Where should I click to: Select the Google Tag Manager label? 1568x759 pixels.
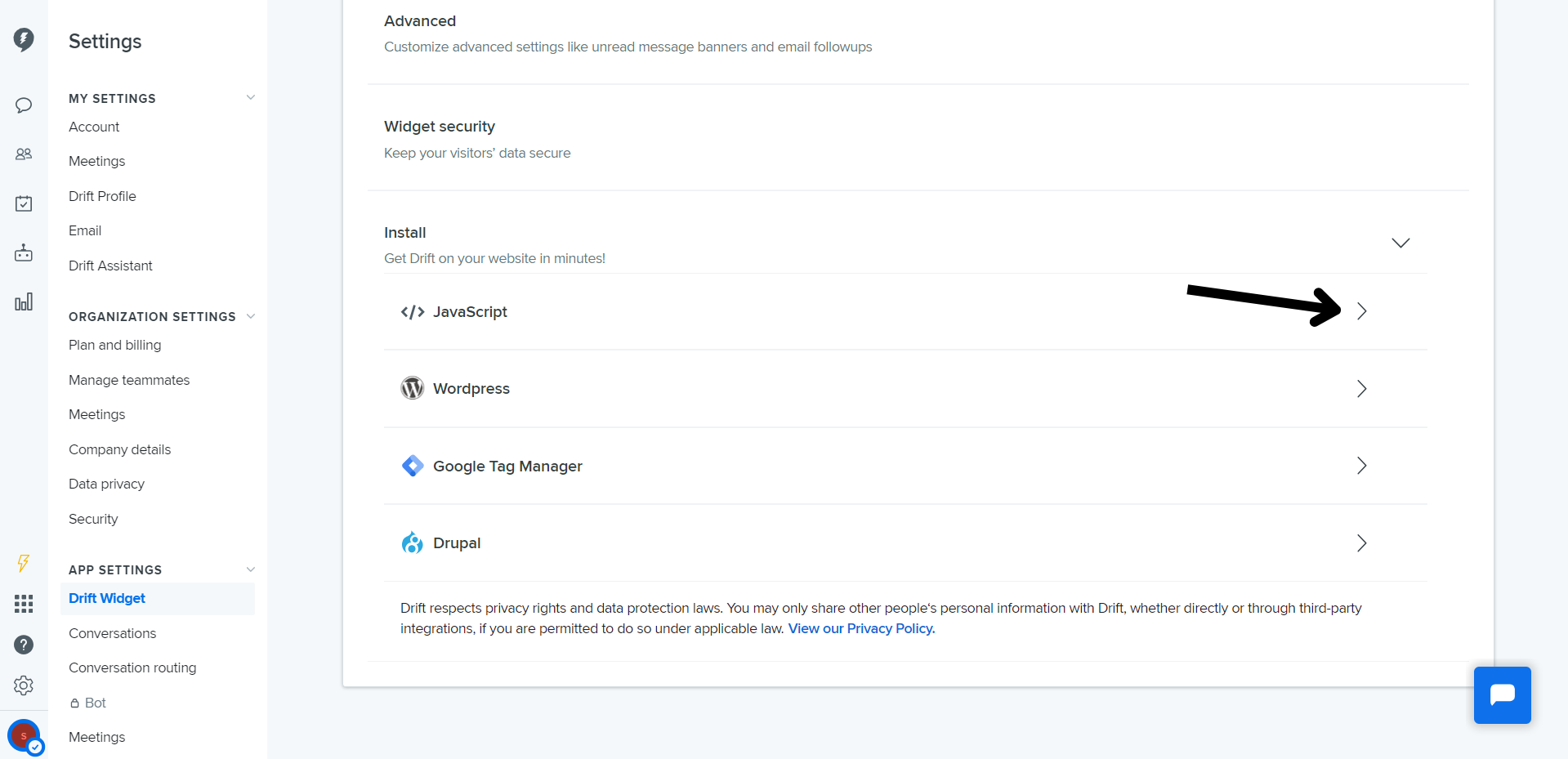[x=507, y=467]
